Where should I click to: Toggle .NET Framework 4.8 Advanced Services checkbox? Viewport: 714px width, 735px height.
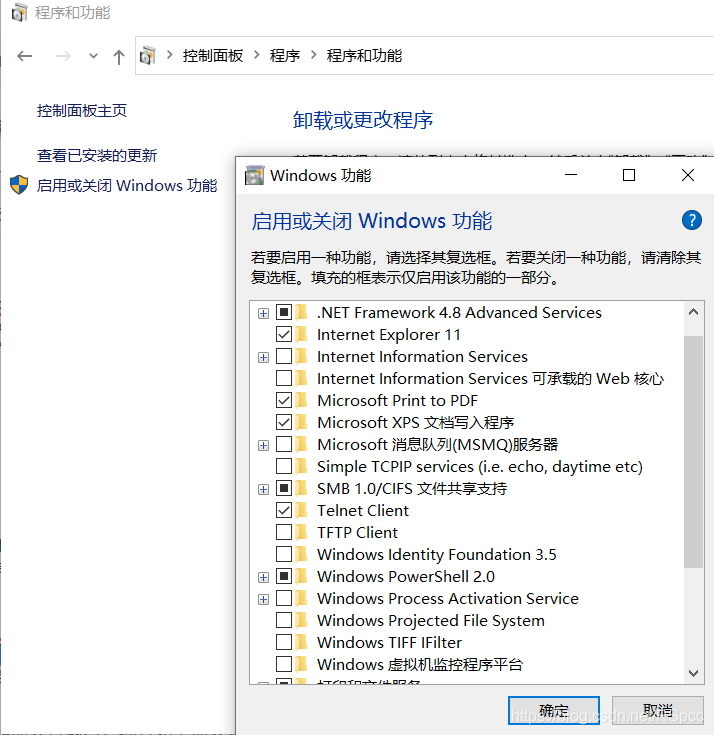click(x=284, y=312)
